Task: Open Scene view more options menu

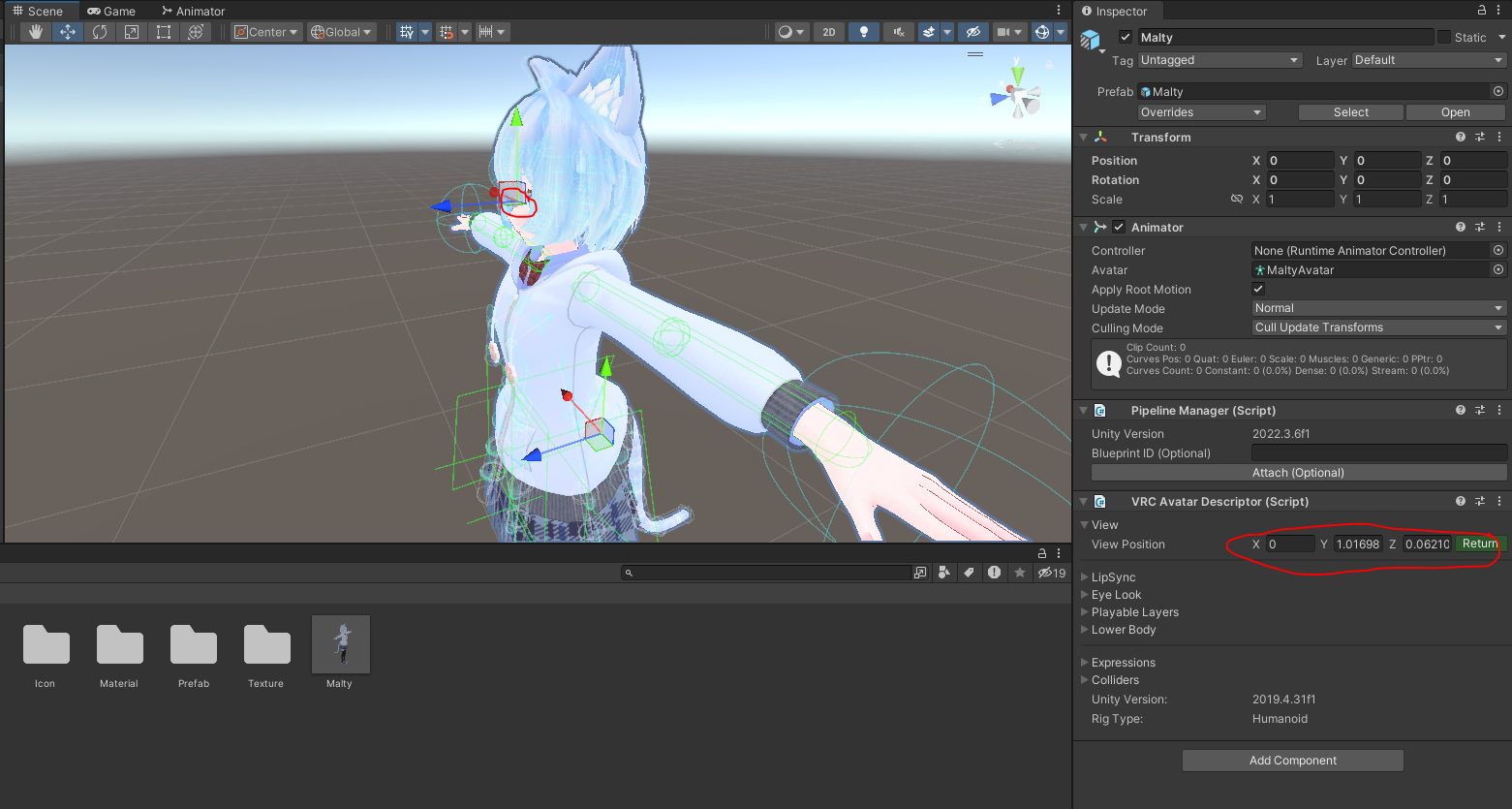Action: [x=1059, y=11]
